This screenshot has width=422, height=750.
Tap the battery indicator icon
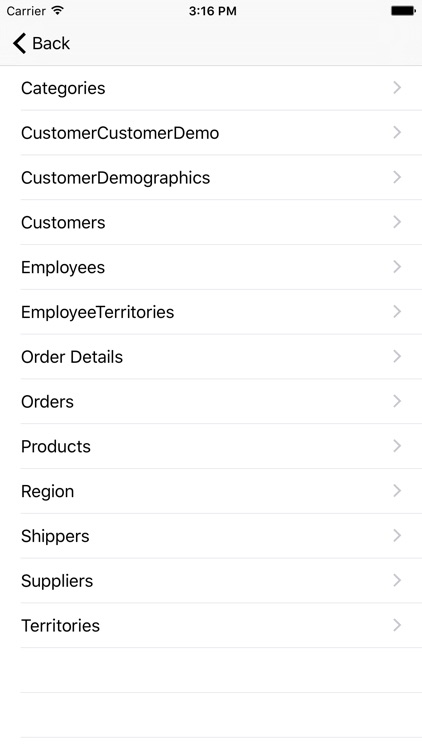click(403, 11)
